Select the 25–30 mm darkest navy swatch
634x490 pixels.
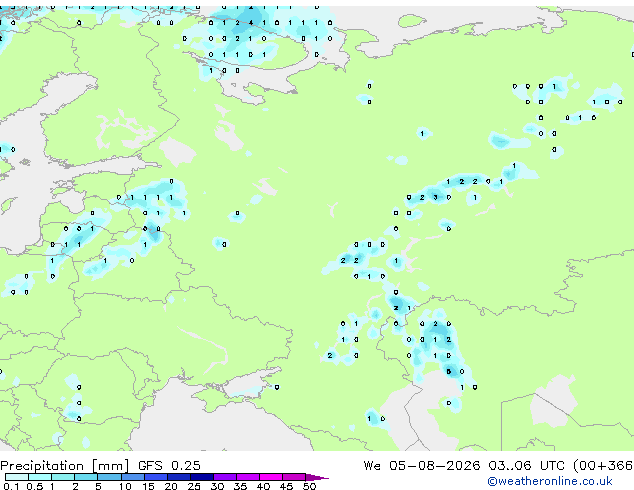(x=202, y=477)
